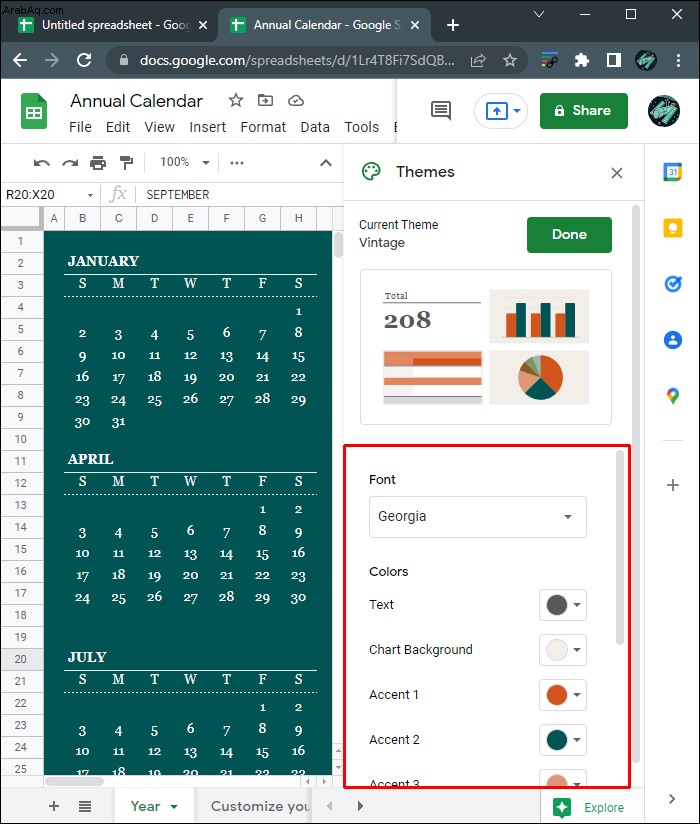700x824 pixels.
Task: Print the spreadsheet with printer icon
Action: (98, 163)
